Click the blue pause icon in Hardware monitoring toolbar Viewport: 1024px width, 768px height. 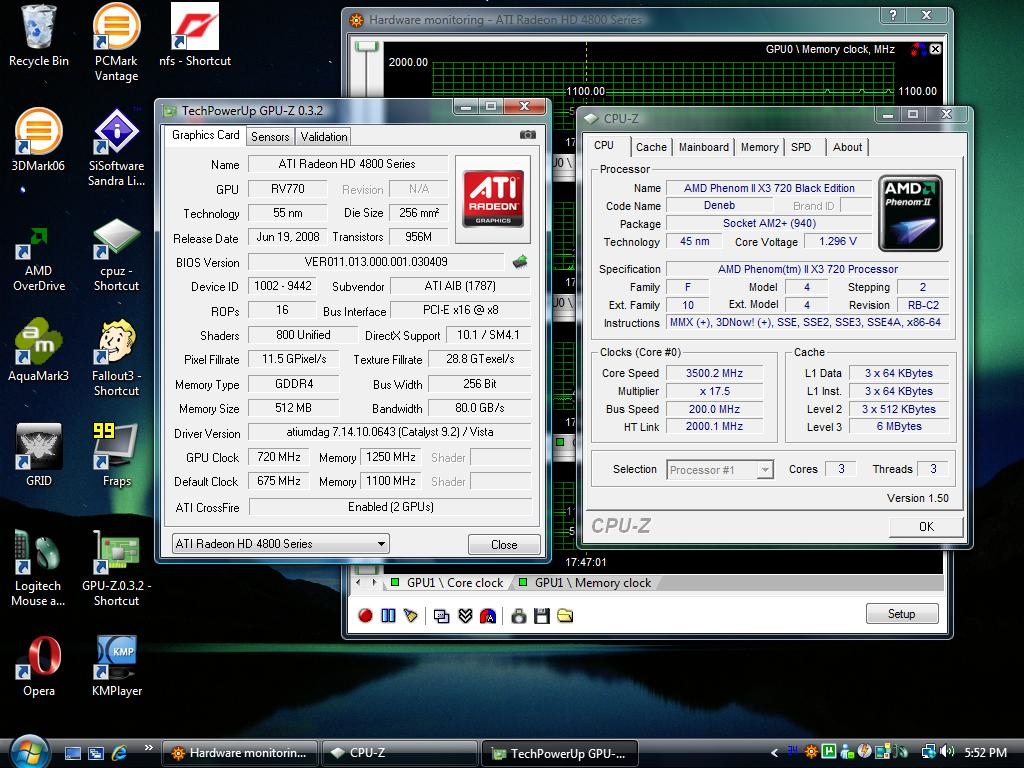[388, 615]
